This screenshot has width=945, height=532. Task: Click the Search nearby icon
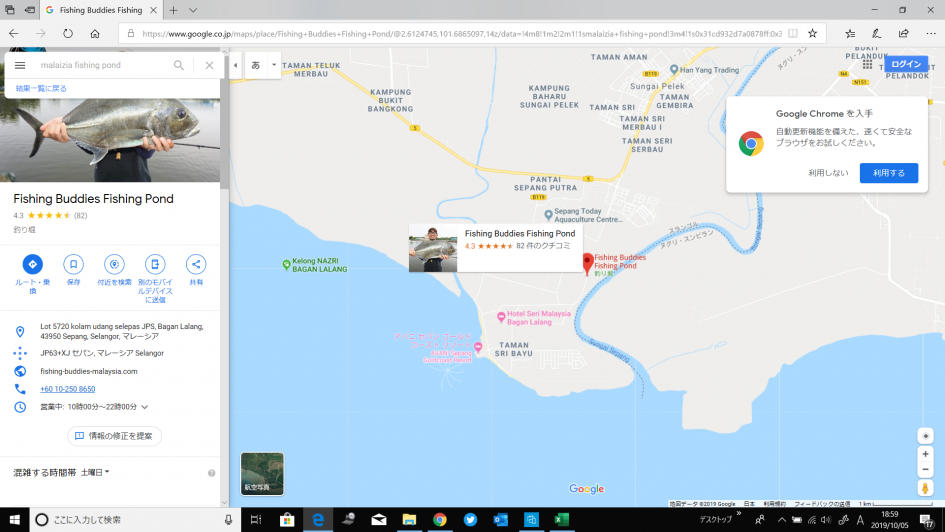click(x=114, y=264)
